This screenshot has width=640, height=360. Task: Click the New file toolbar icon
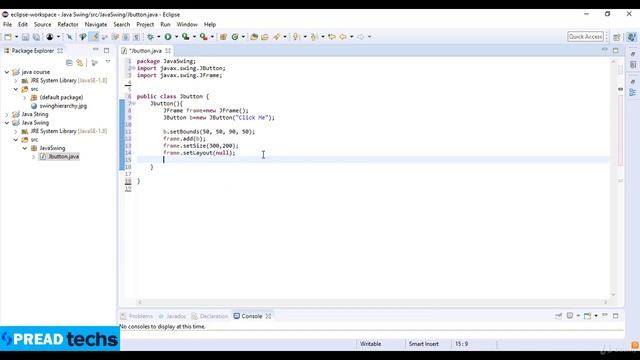click(8, 37)
